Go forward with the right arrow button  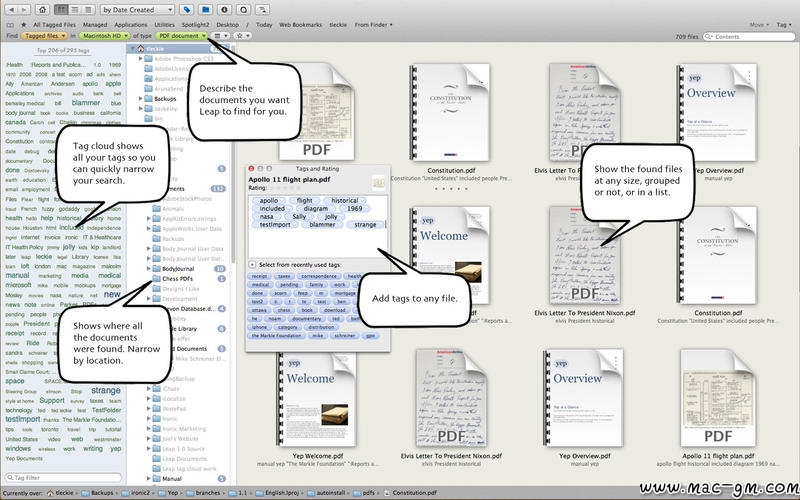(x=24, y=9)
